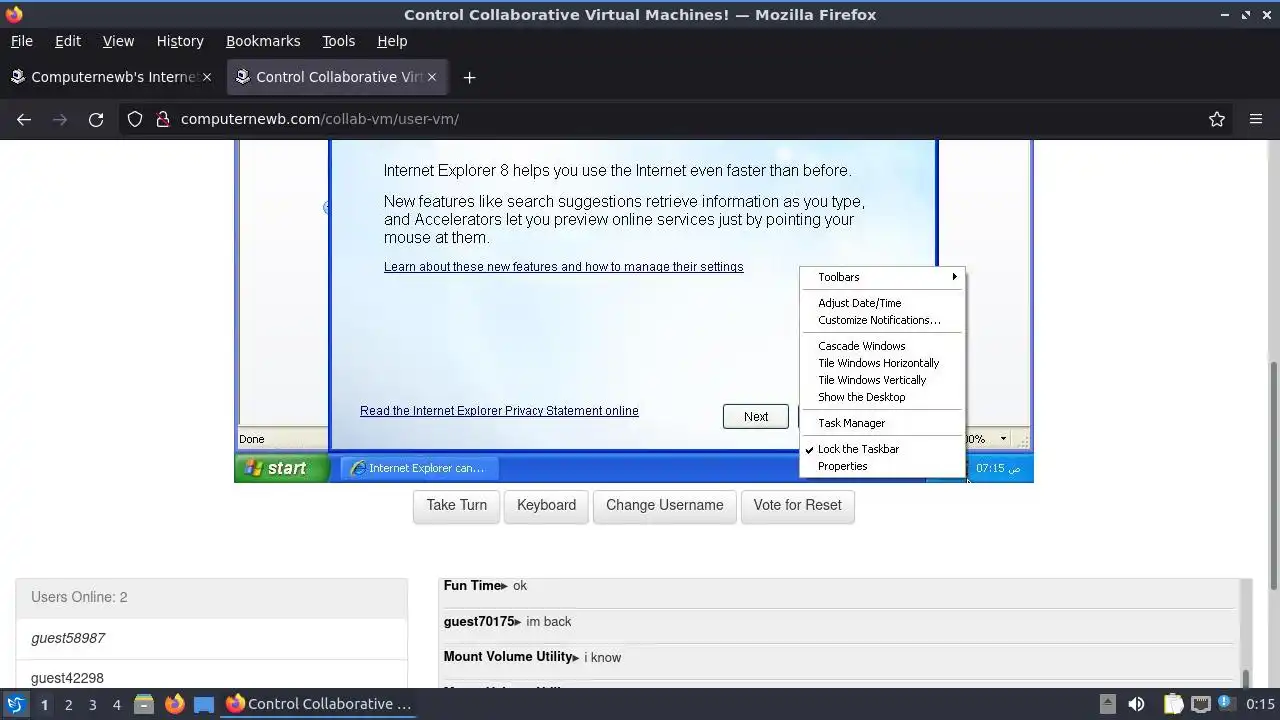Close the Control Collaborative Virtual Machines tab

tap(432, 77)
